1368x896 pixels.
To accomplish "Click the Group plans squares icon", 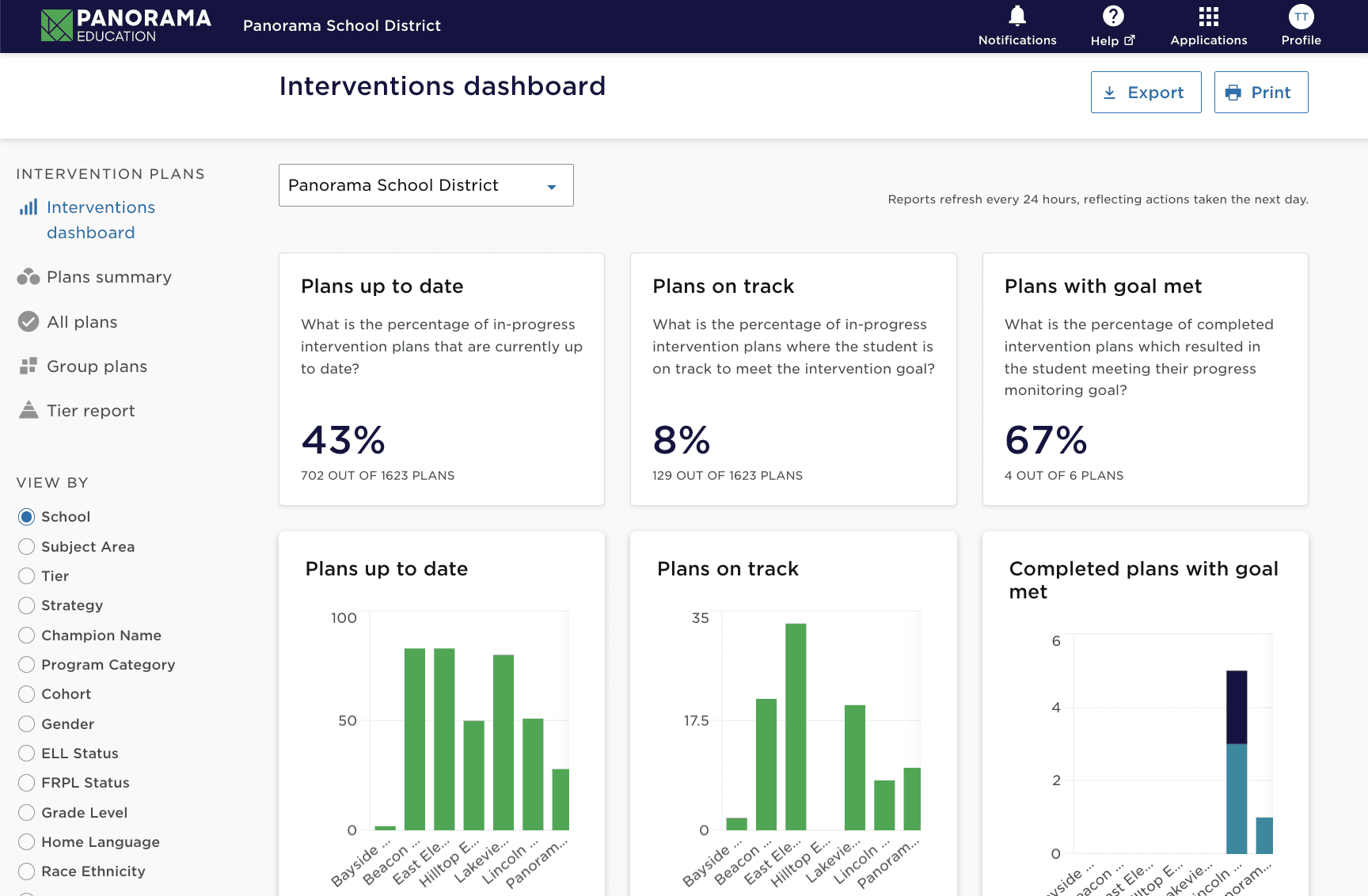I will (28, 366).
